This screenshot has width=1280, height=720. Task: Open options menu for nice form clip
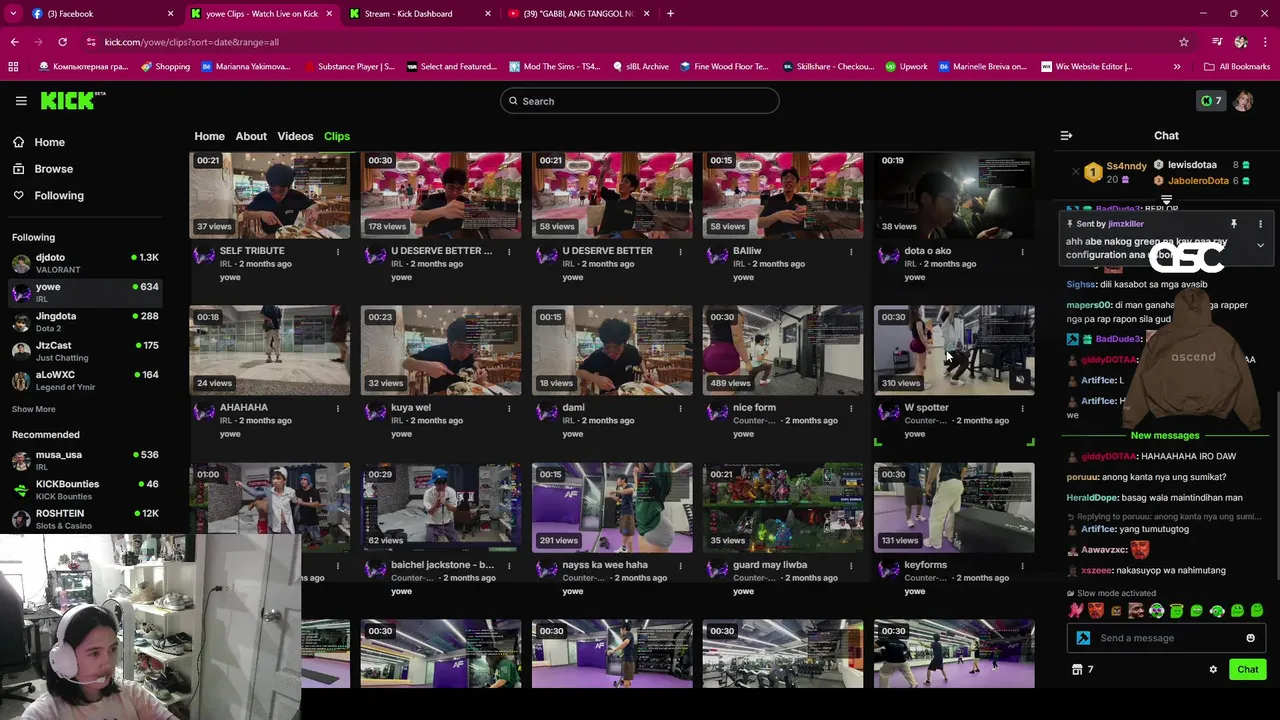point(851,408)
